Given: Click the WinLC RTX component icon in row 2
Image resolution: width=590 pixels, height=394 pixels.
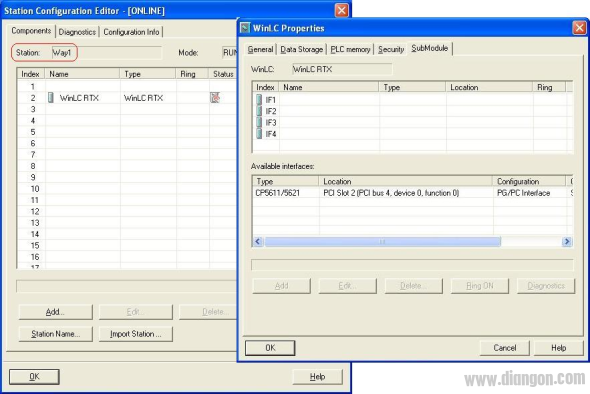Looking at the screenshot, I should 51,98.
